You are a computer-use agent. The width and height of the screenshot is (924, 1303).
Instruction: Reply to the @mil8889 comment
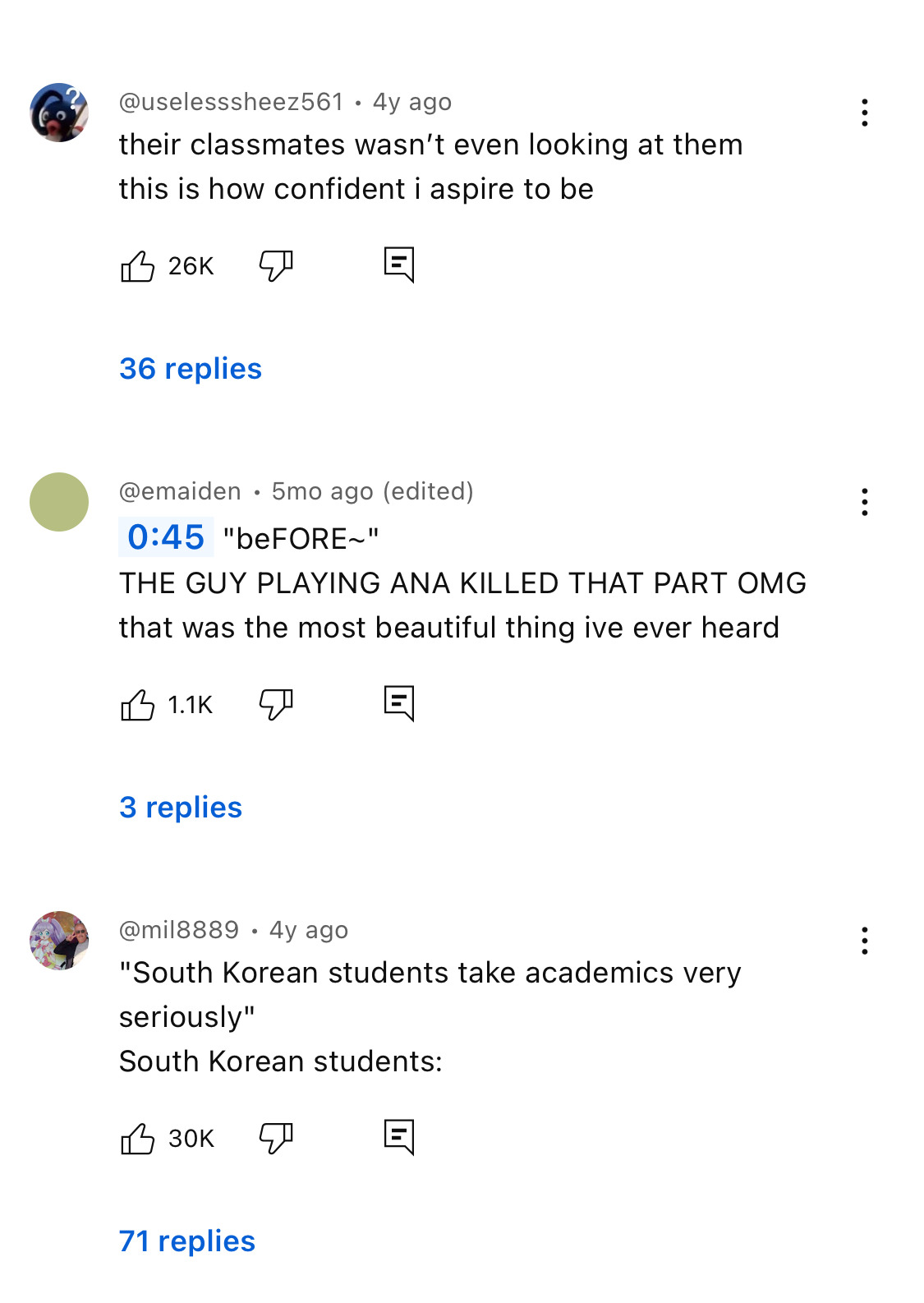coord(399,1137)
